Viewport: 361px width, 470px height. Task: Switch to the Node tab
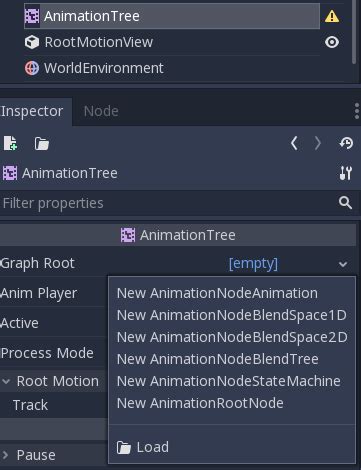point(101,111)
